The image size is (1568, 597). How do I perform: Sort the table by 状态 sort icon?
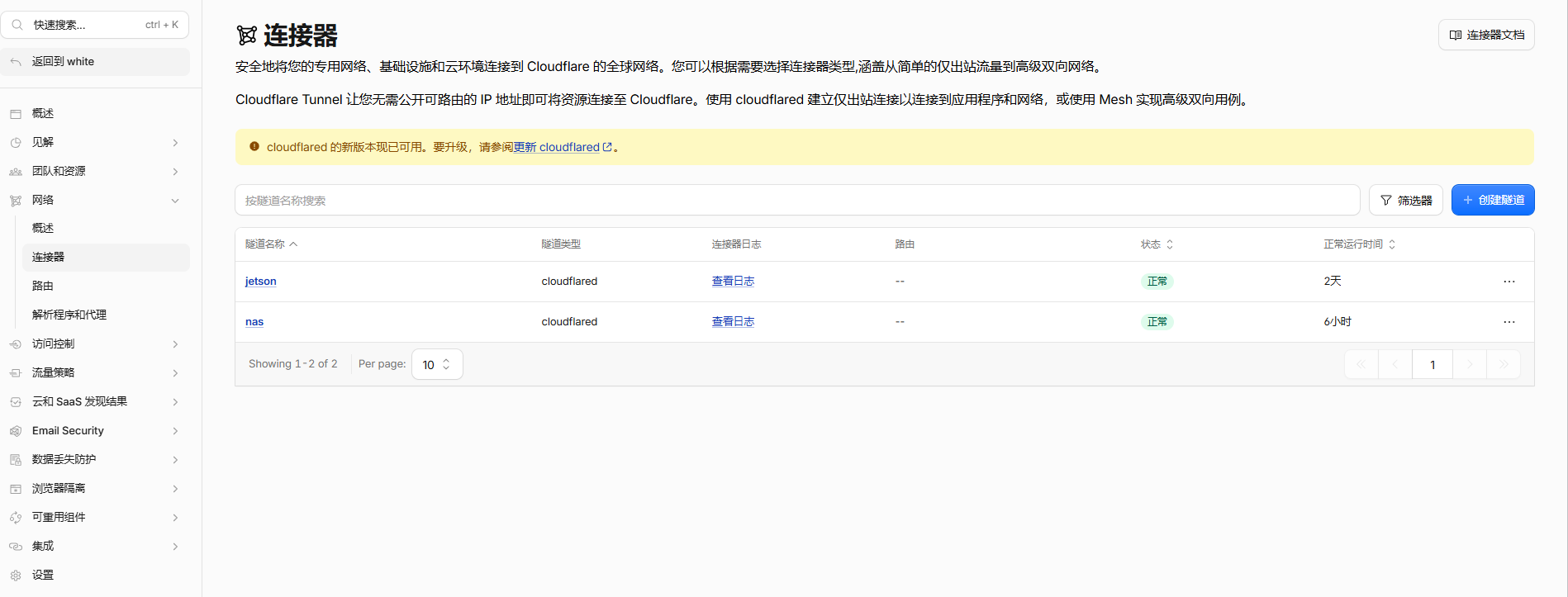1170,244
